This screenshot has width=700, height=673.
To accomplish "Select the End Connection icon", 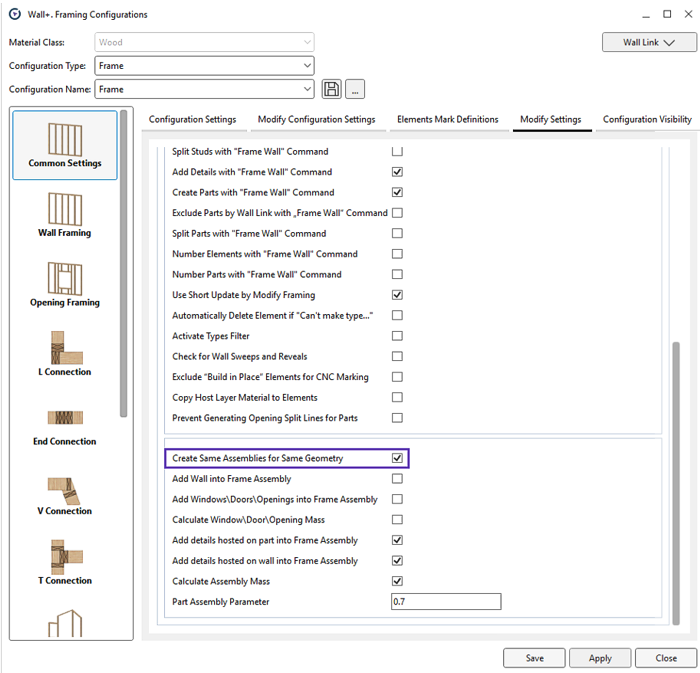I will (65, 422).
